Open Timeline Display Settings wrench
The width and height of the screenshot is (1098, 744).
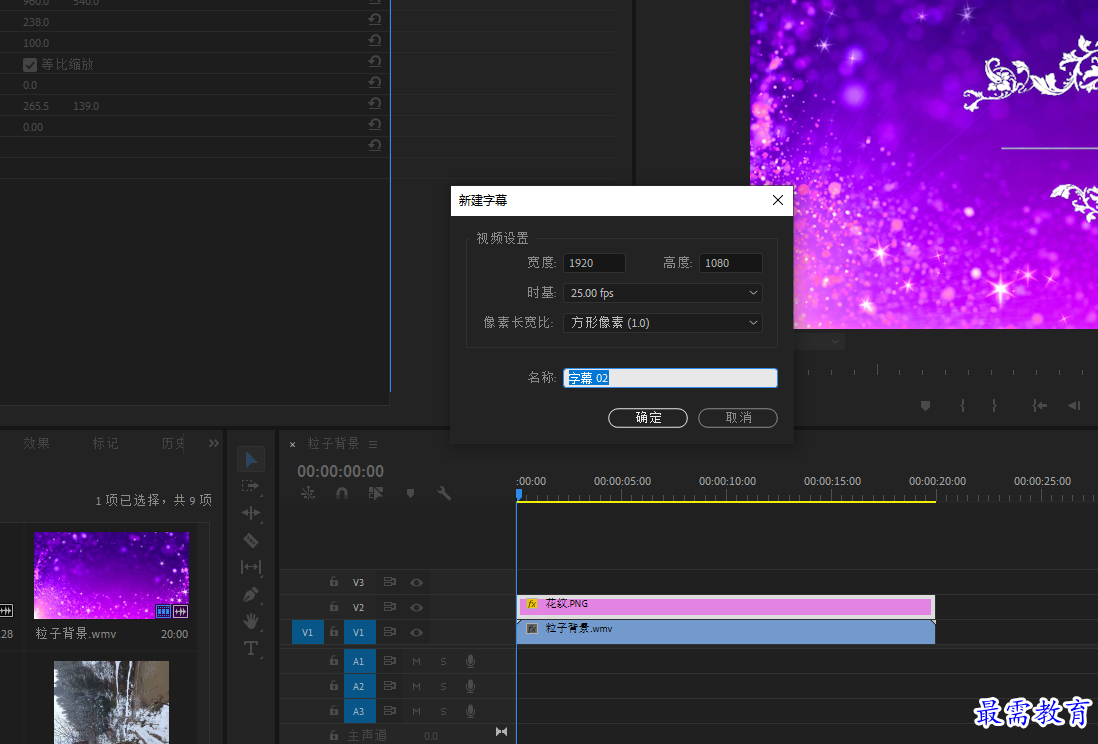(444, 493)
